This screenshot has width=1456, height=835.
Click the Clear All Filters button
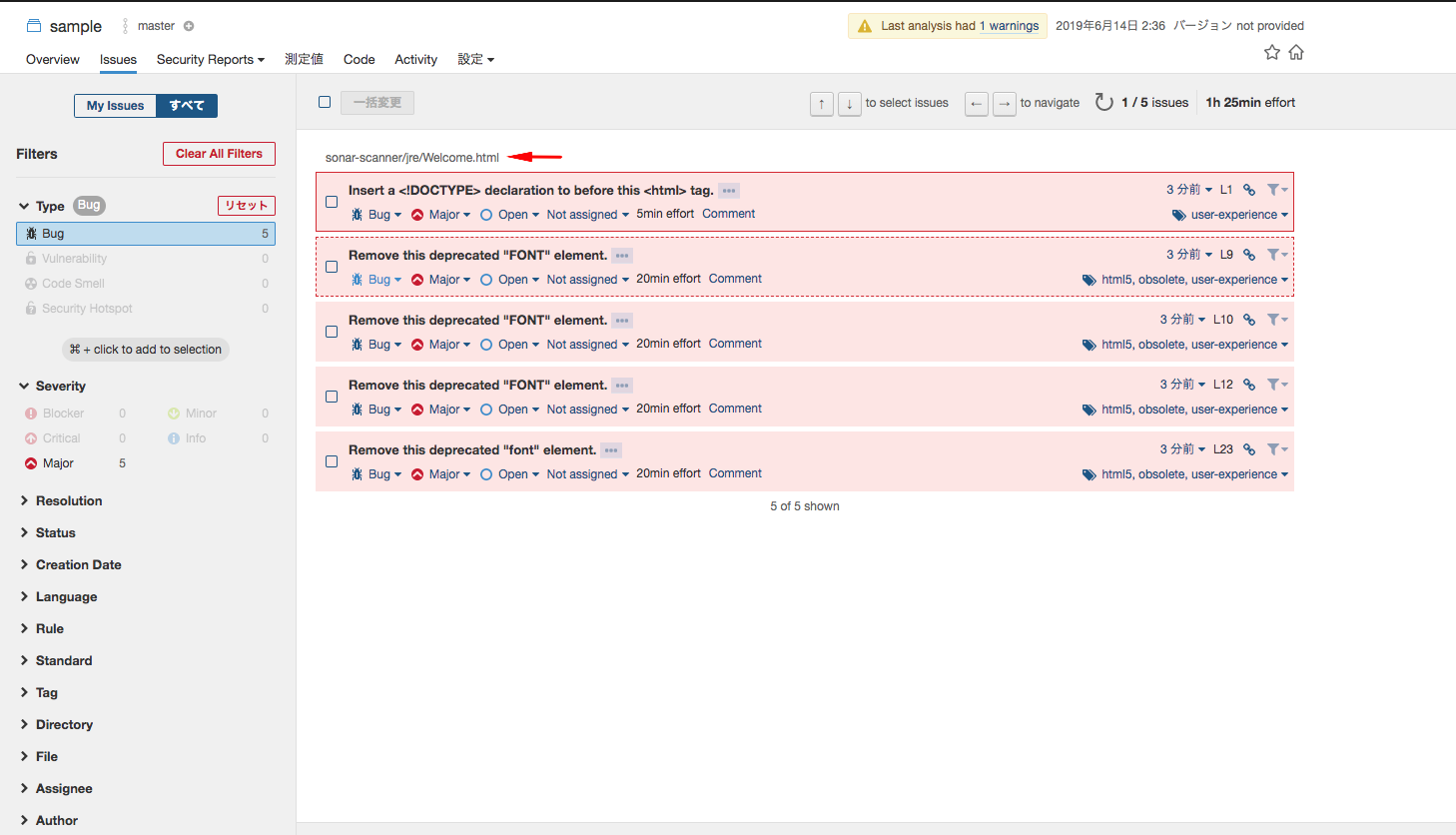click(x=219, y=154)
